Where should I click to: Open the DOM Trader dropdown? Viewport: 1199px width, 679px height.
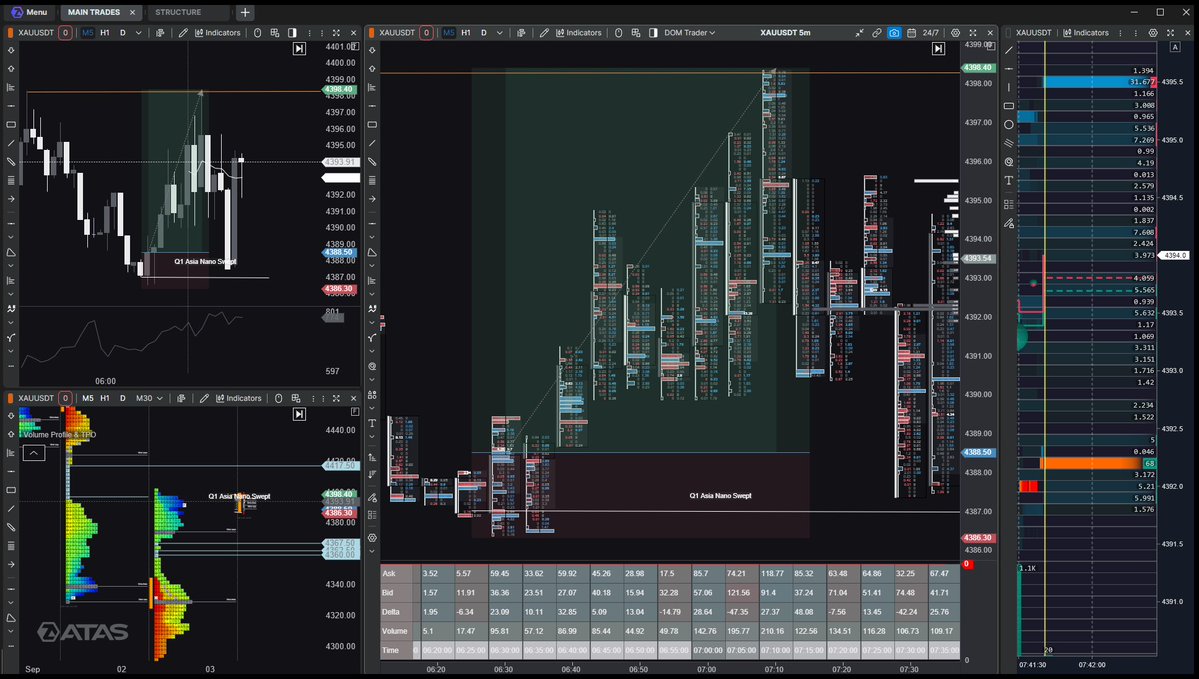pos(690,33)
